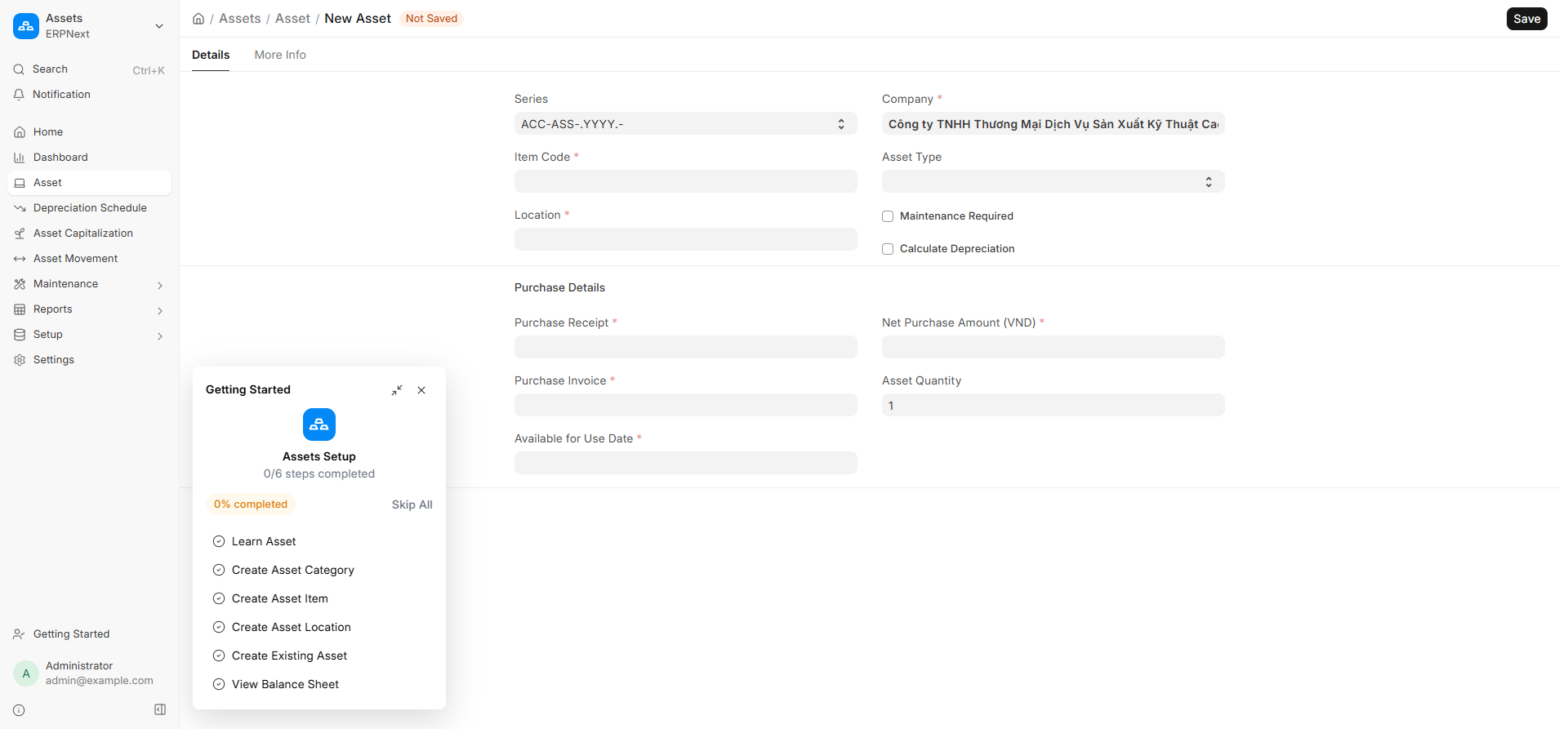This screenshot has height=729, width=1568.
Task: Open the Create Existing Asset step
Action: coord(289,656)
